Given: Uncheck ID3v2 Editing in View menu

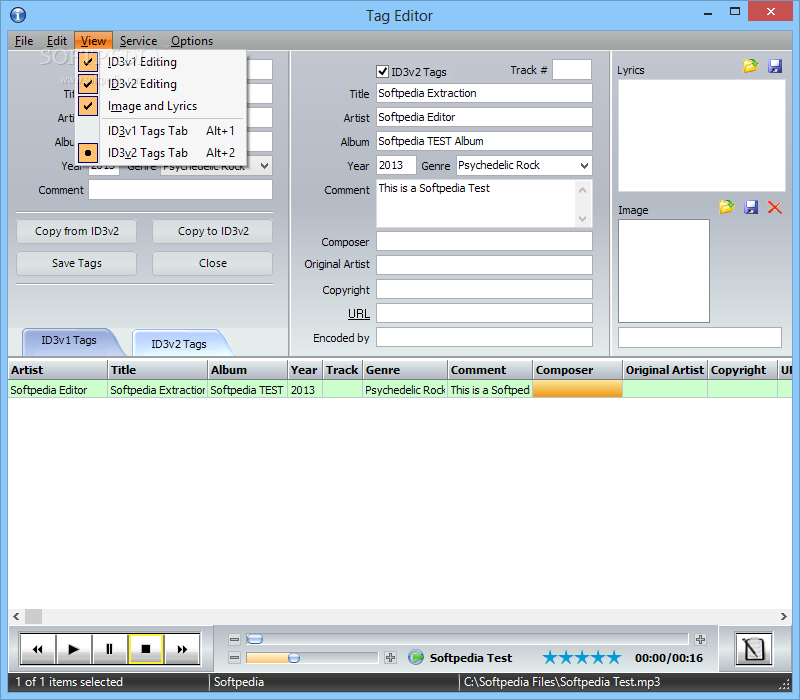Looking at the screenshot, I should point(161,84).
